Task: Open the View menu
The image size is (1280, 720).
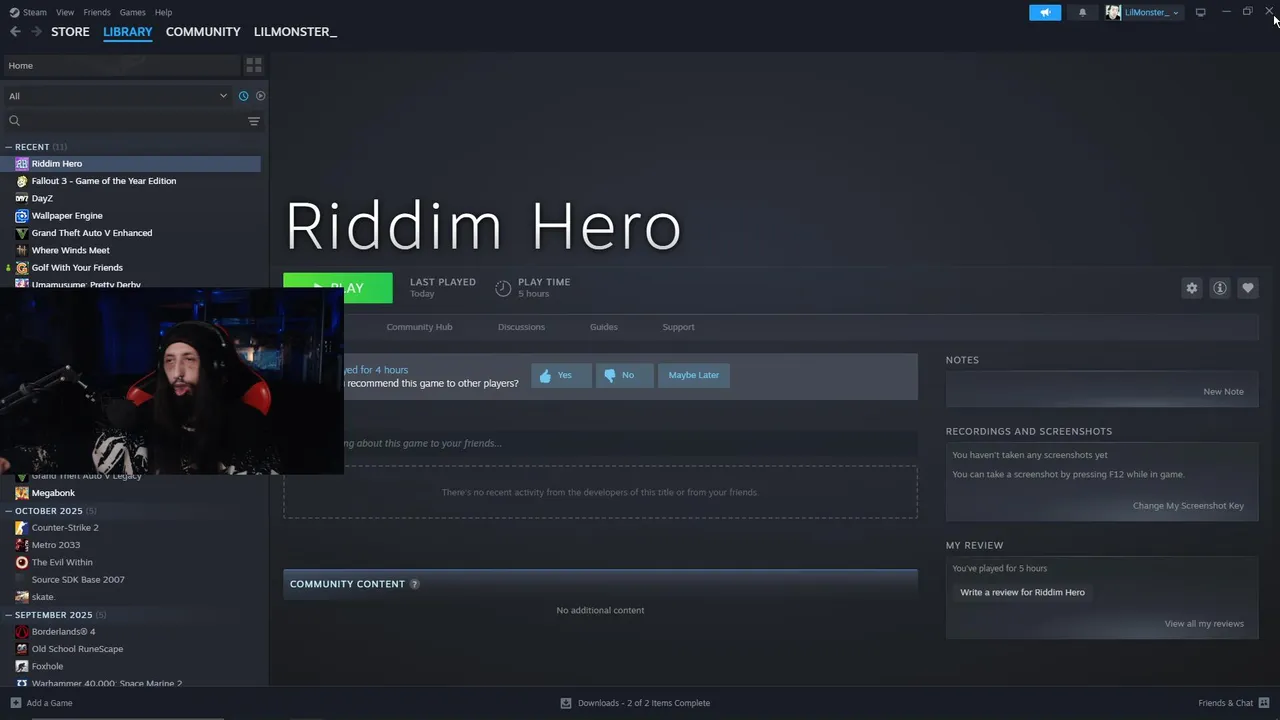Action: tap(65, 12)
